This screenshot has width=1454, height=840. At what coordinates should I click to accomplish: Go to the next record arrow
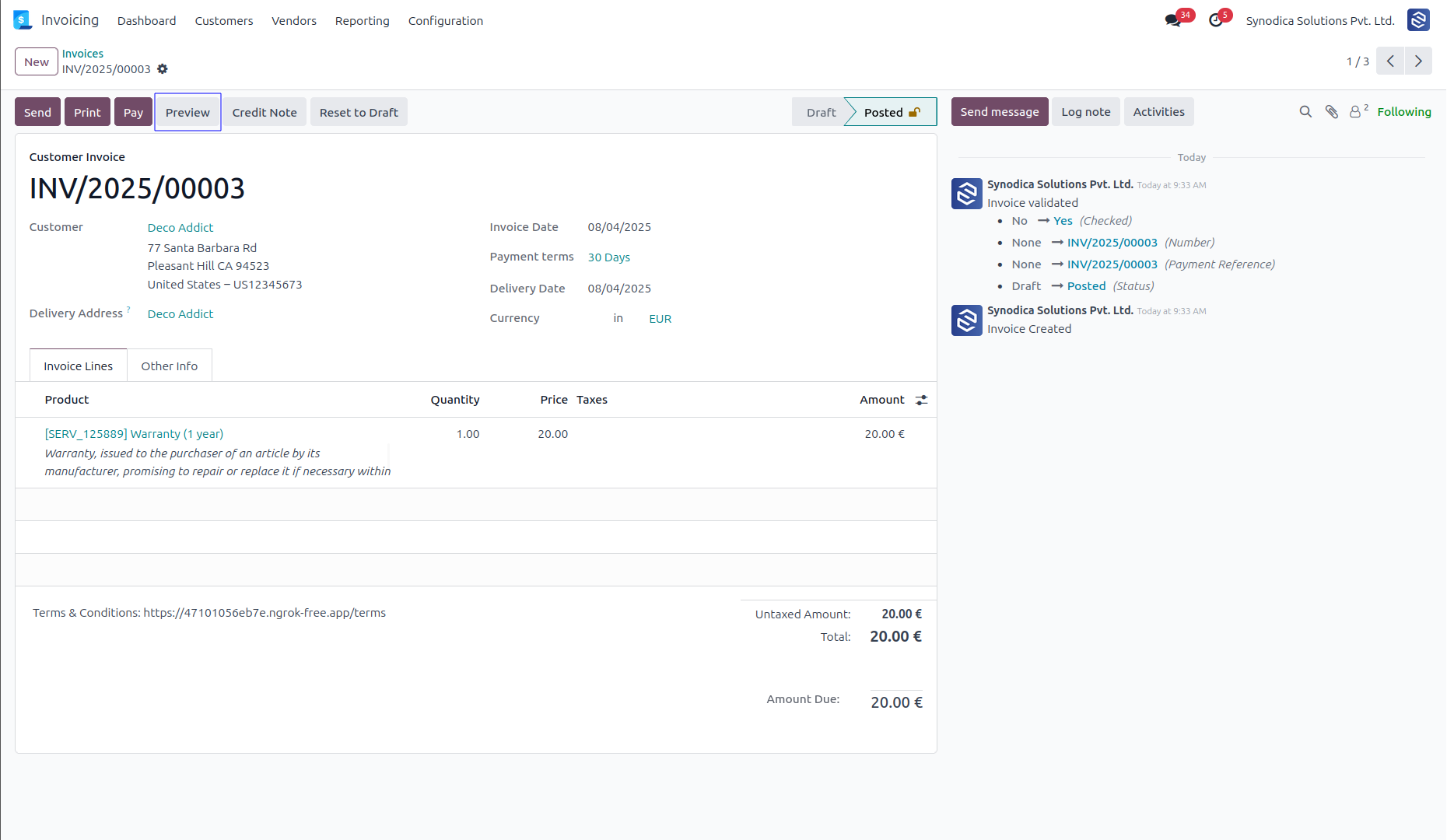(1418, 61)
